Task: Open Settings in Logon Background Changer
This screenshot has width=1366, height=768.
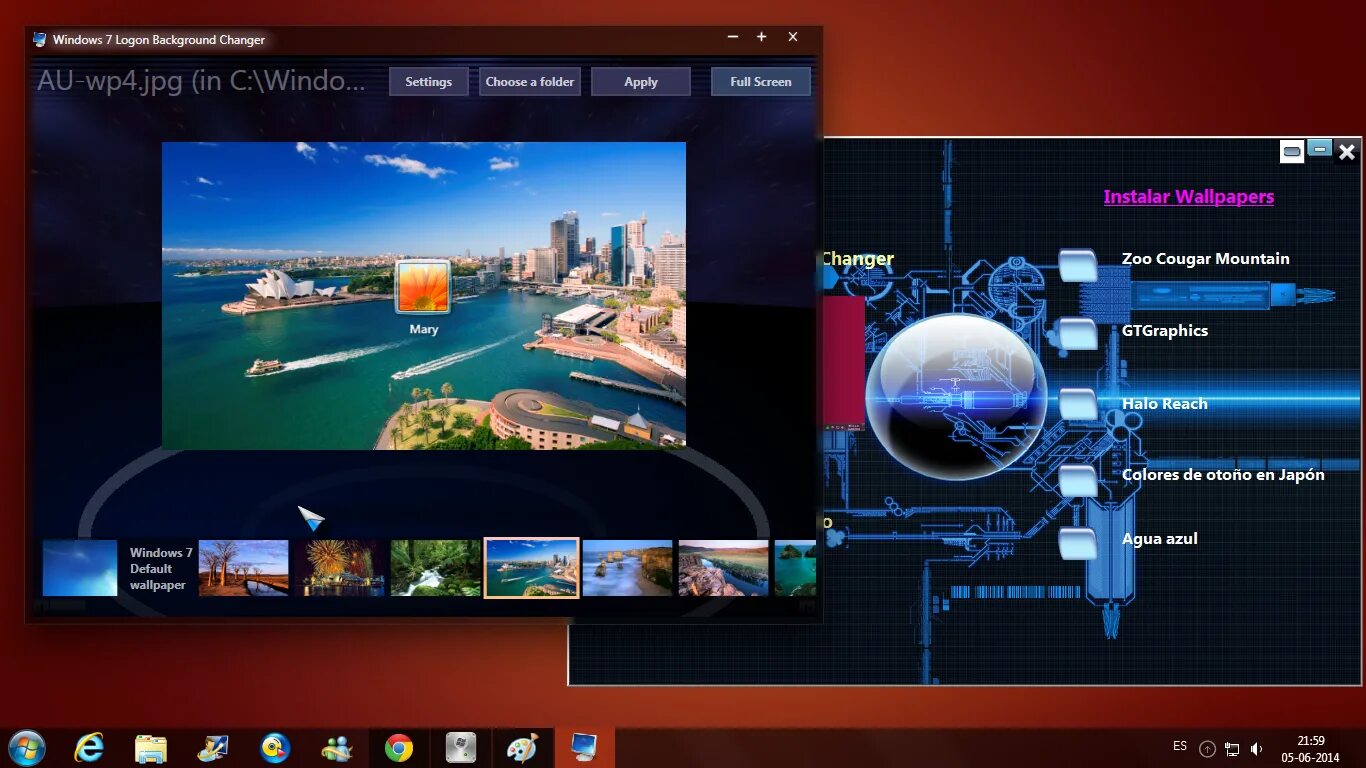Action: pyautogui.click(x=428, y=82)
